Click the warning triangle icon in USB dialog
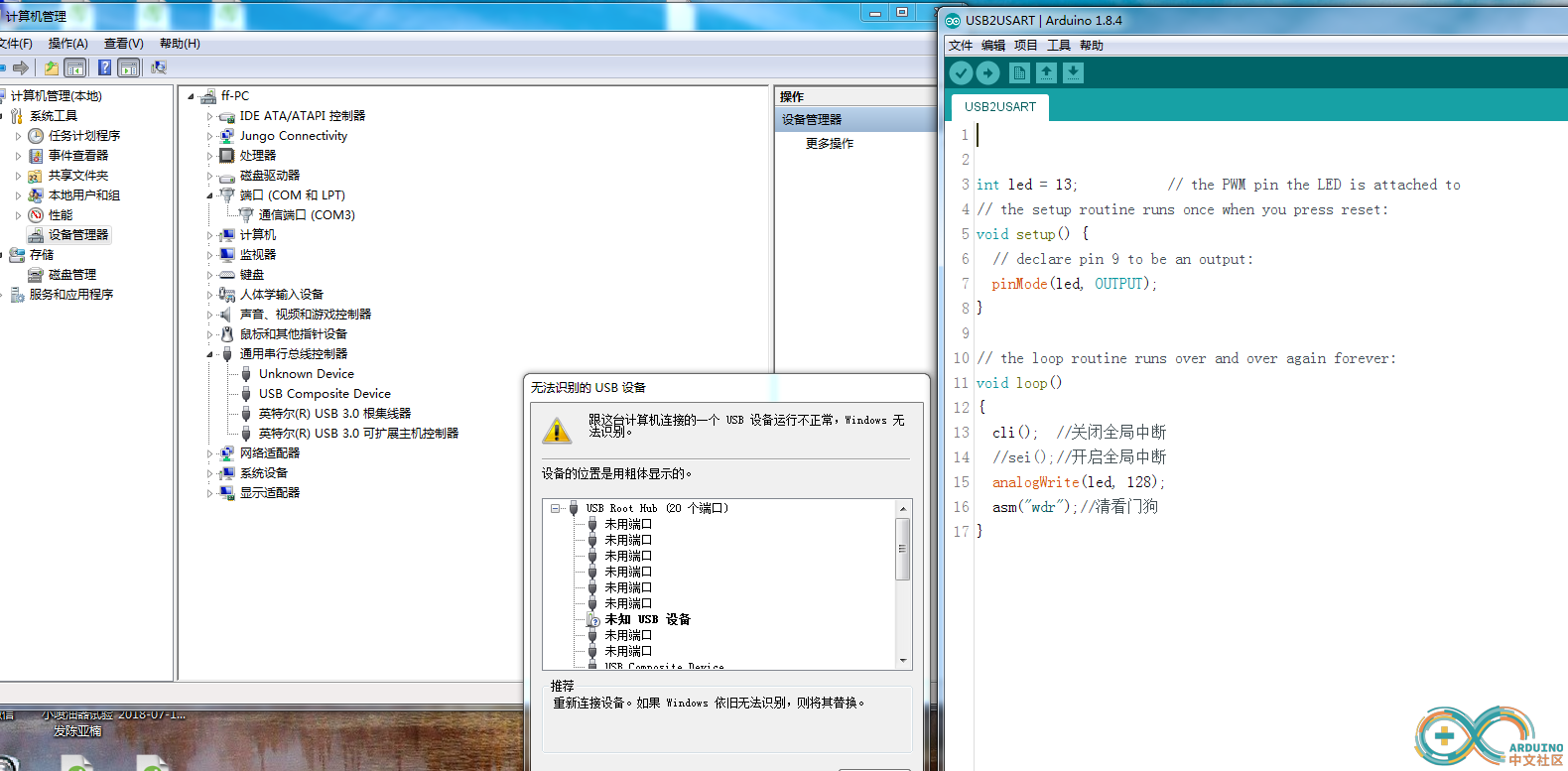The image size is (1568, 771). [x=557, y=430]
